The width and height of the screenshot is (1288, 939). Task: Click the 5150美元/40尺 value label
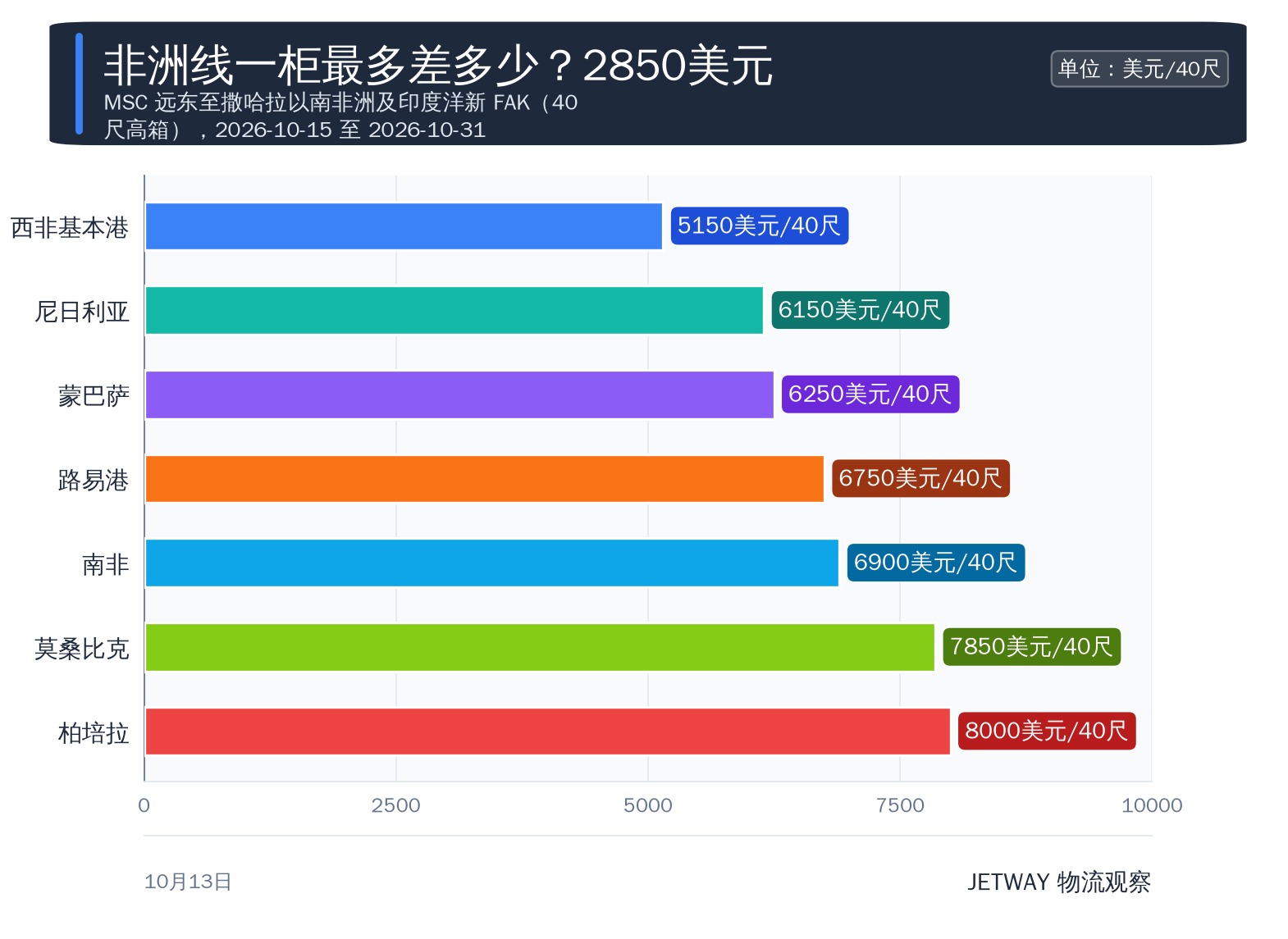[760, 226]
